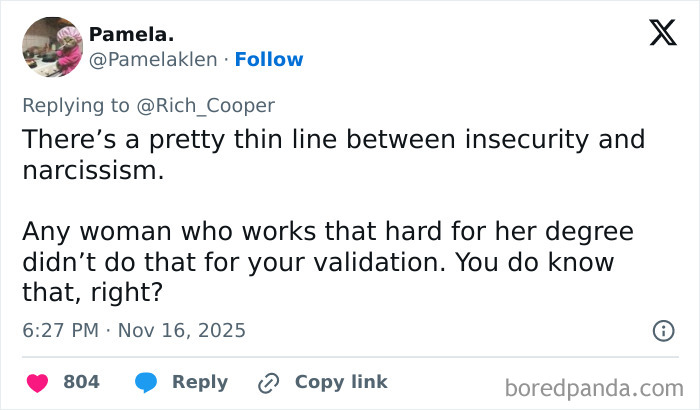Click the boredpanda.com watermark
Image resolution: width=700 pixels, height=410 pixels.
click(x=594, y=386)
